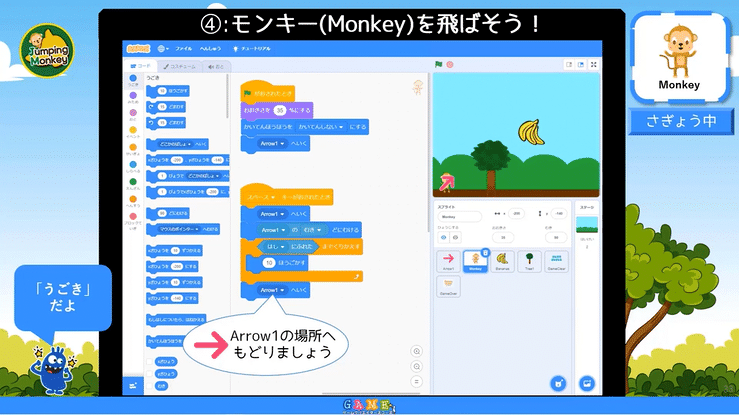Click the sprite x position field
The height and width of the screenshot is (415, 739).
516,213
